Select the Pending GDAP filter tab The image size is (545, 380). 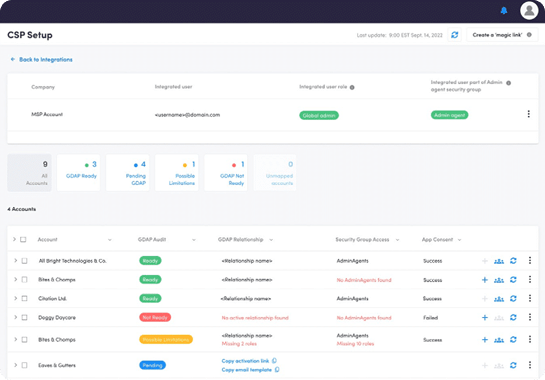pyautogui.click(x=128, y=172)
